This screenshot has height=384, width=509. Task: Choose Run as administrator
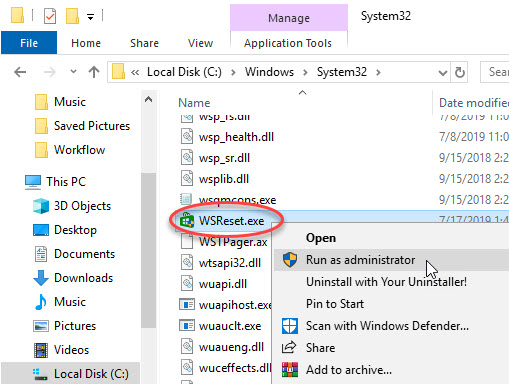tap(391, 260)
